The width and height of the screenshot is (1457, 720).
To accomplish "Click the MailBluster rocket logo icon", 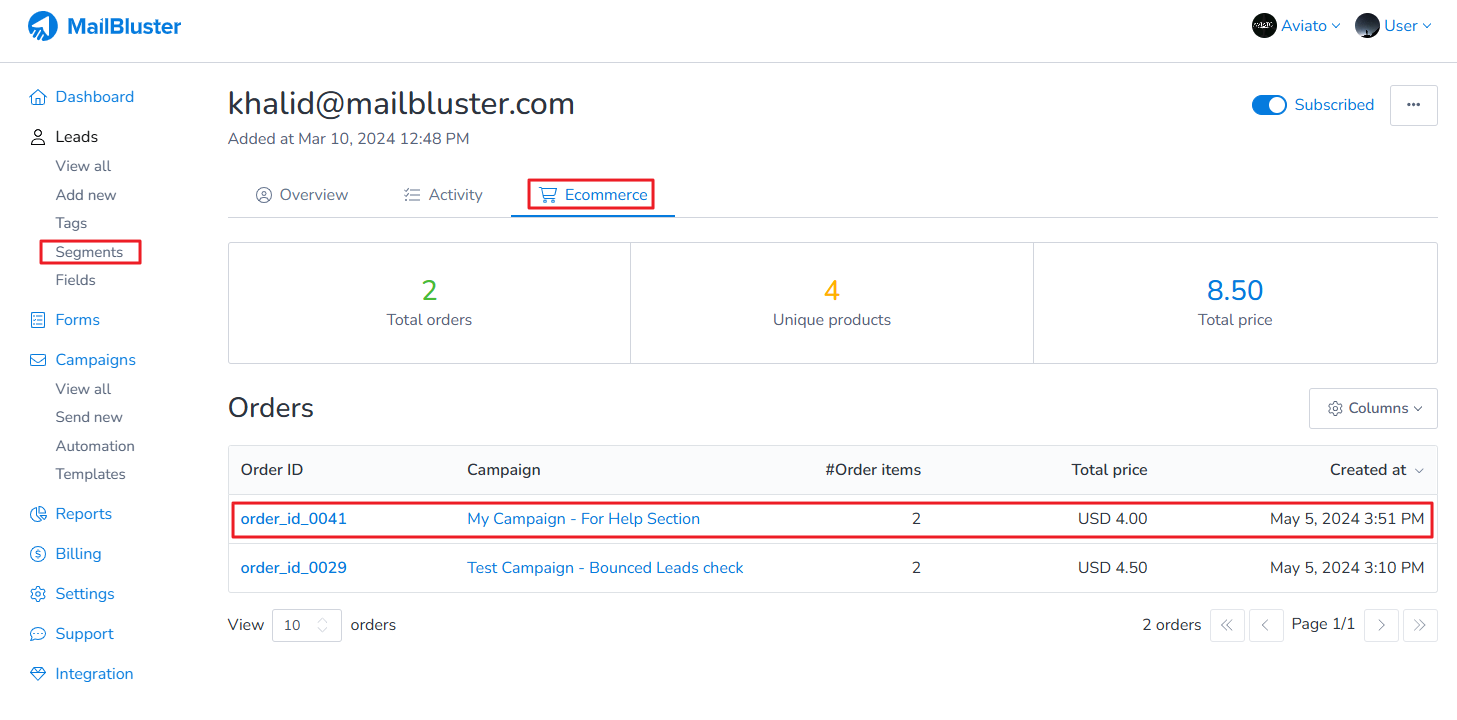I will click(x=43, y=26).
